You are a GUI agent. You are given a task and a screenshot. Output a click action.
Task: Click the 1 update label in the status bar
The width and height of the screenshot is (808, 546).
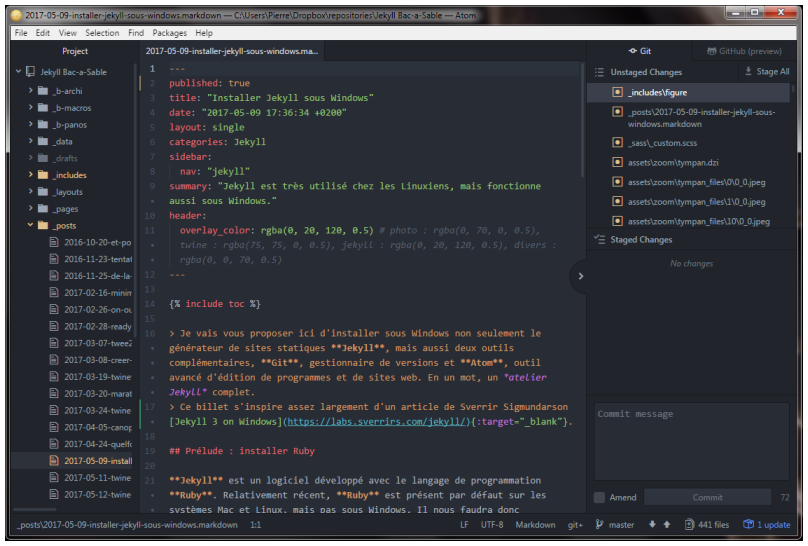773,524
